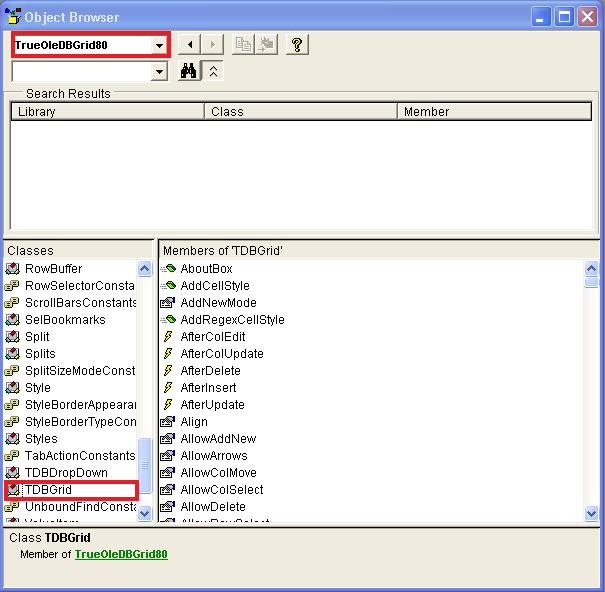Open the search text dropdown arrow
Screen dimensions: 605x592
tap(160, 72)
